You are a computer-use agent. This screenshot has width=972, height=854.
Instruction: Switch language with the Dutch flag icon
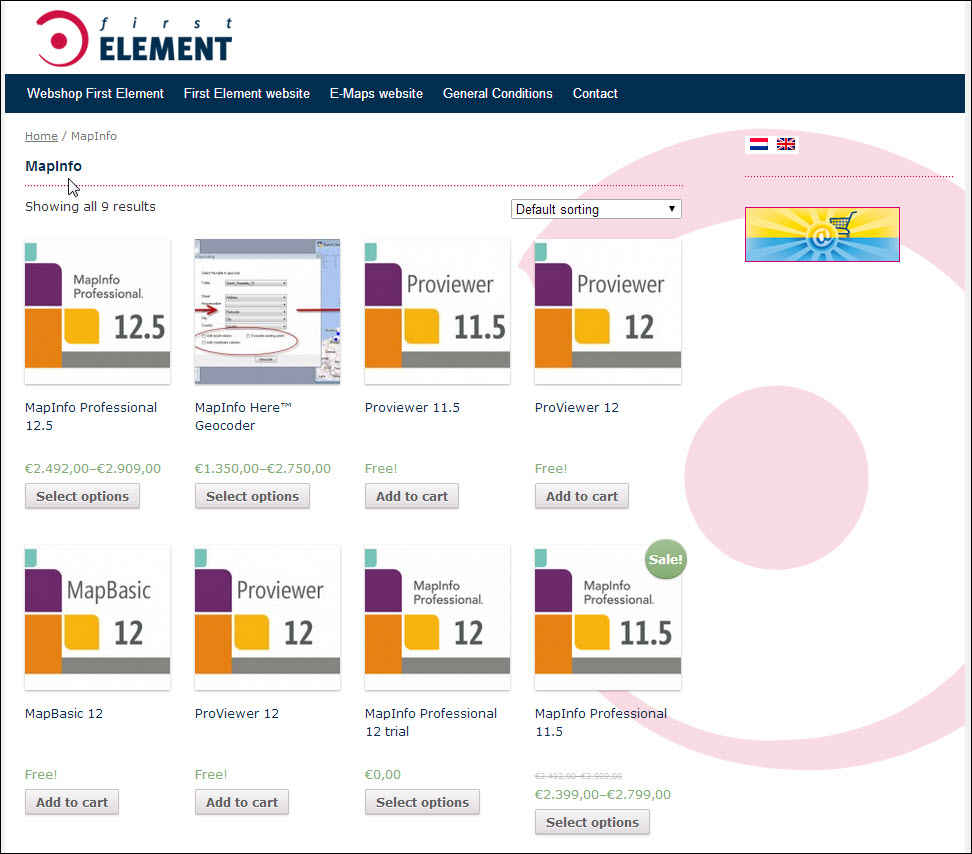click(x=759, y=144)
